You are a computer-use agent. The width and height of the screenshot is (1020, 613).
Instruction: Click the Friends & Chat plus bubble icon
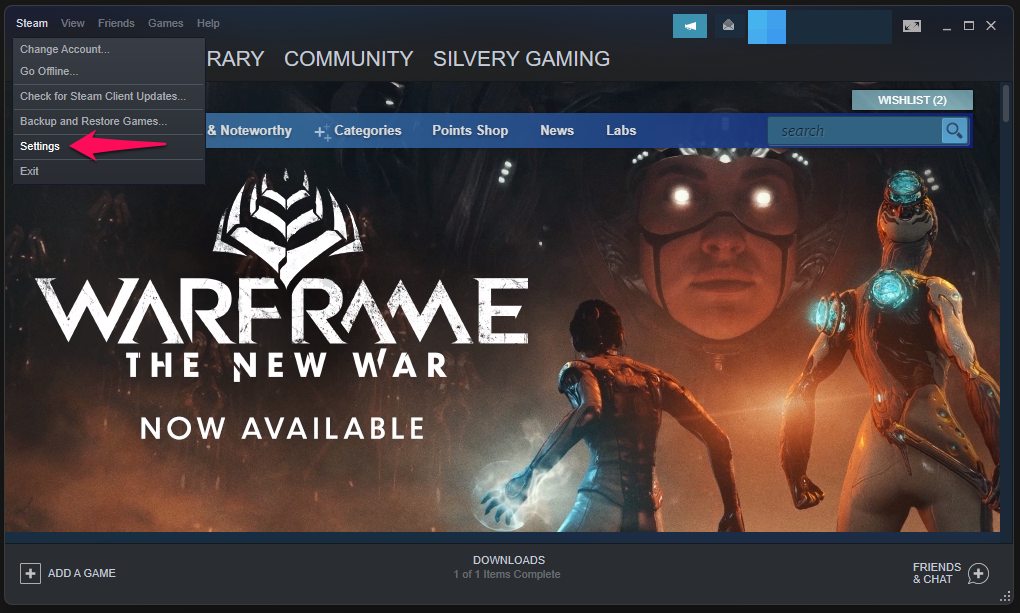[x=978, y=573]
